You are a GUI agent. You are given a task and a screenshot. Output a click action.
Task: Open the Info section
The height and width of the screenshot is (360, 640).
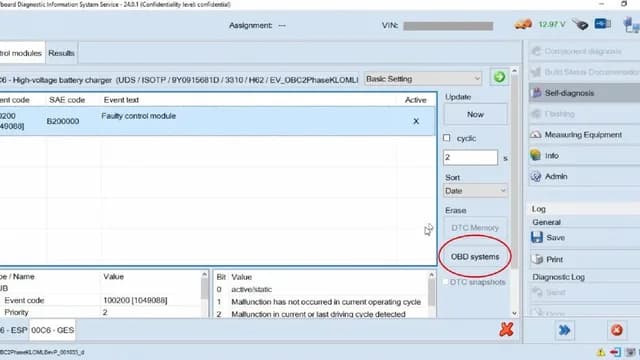click(x=584, y=156)
